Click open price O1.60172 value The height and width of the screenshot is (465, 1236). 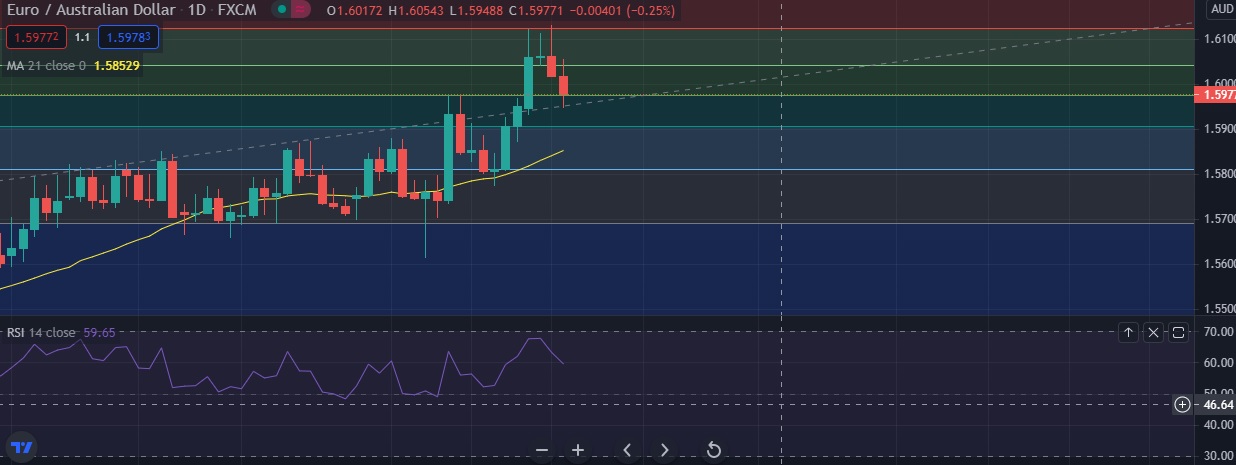(x=354, y=11)
